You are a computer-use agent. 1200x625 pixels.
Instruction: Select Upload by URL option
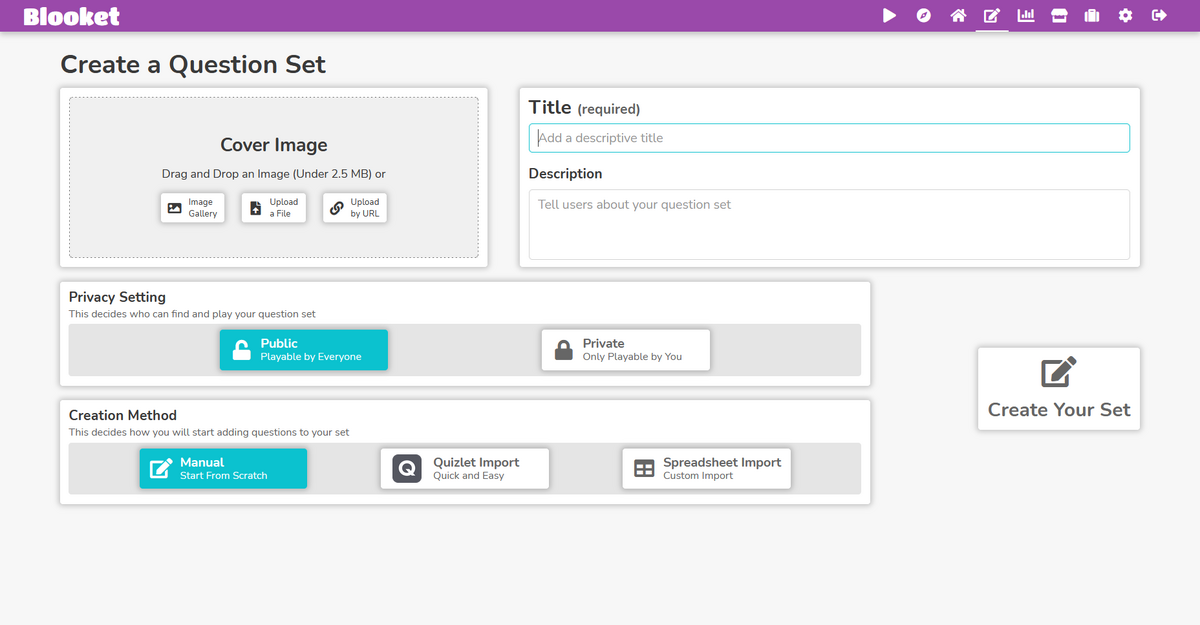[x=354, y=207]
